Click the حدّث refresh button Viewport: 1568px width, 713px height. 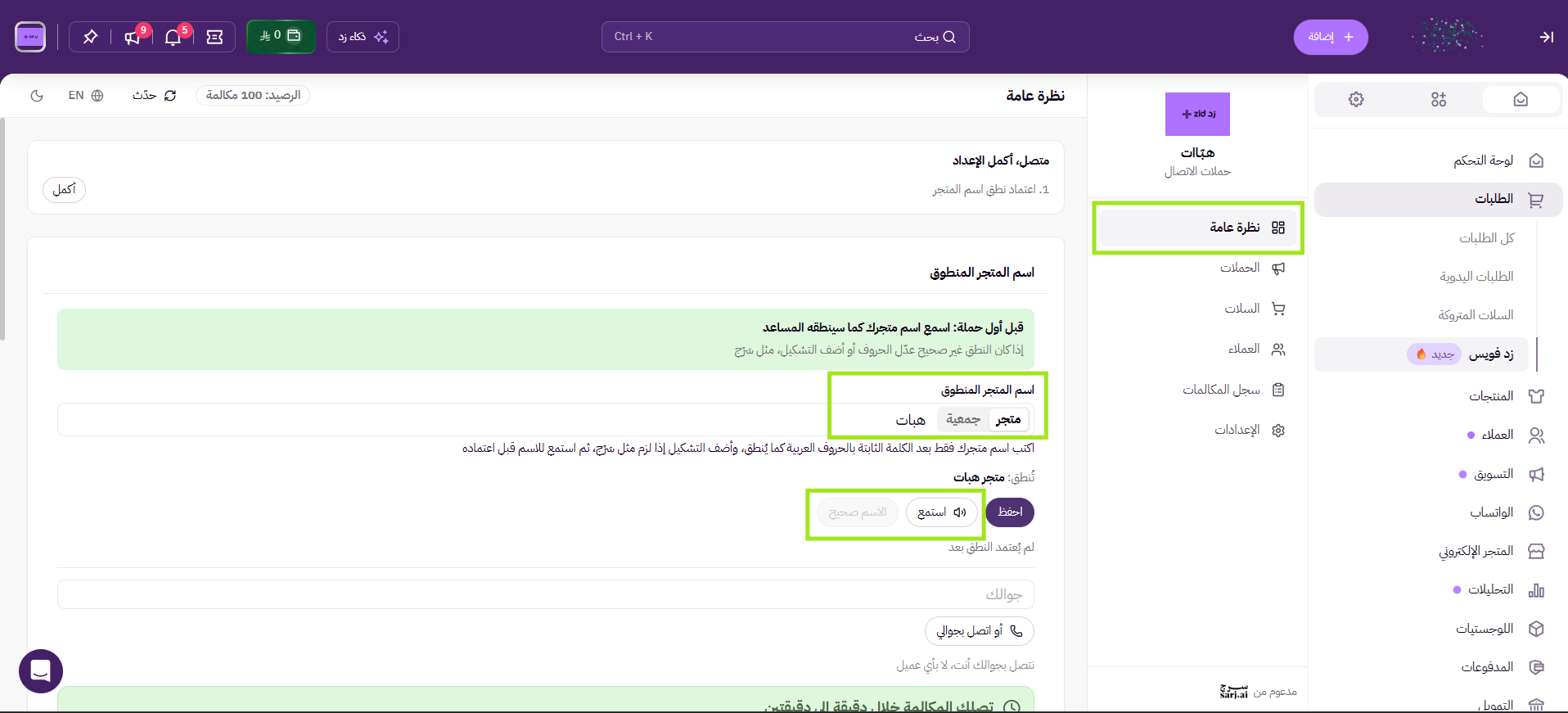pos(155,96)
